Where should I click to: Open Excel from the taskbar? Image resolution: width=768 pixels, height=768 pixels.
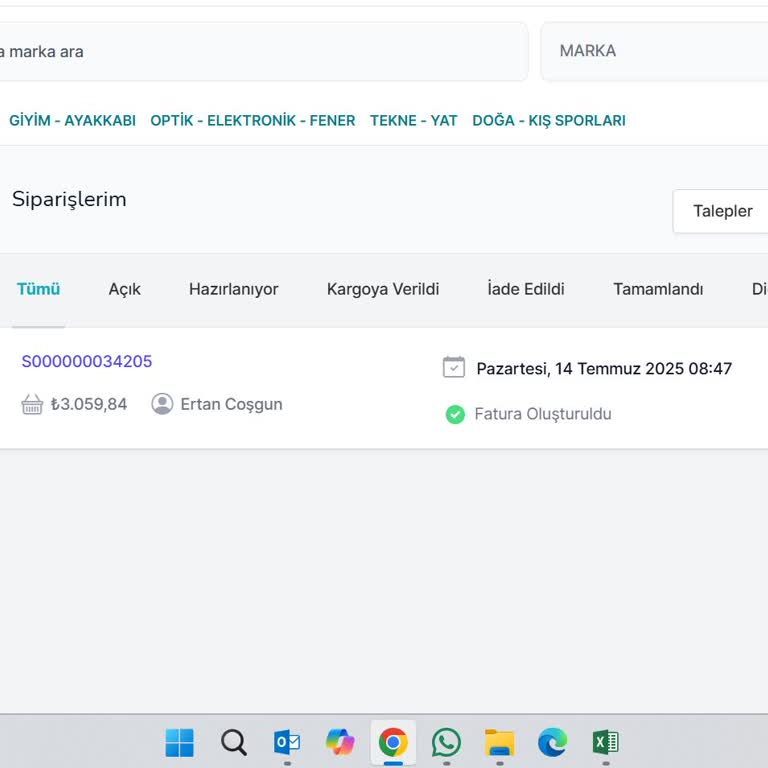pos(605,742)
